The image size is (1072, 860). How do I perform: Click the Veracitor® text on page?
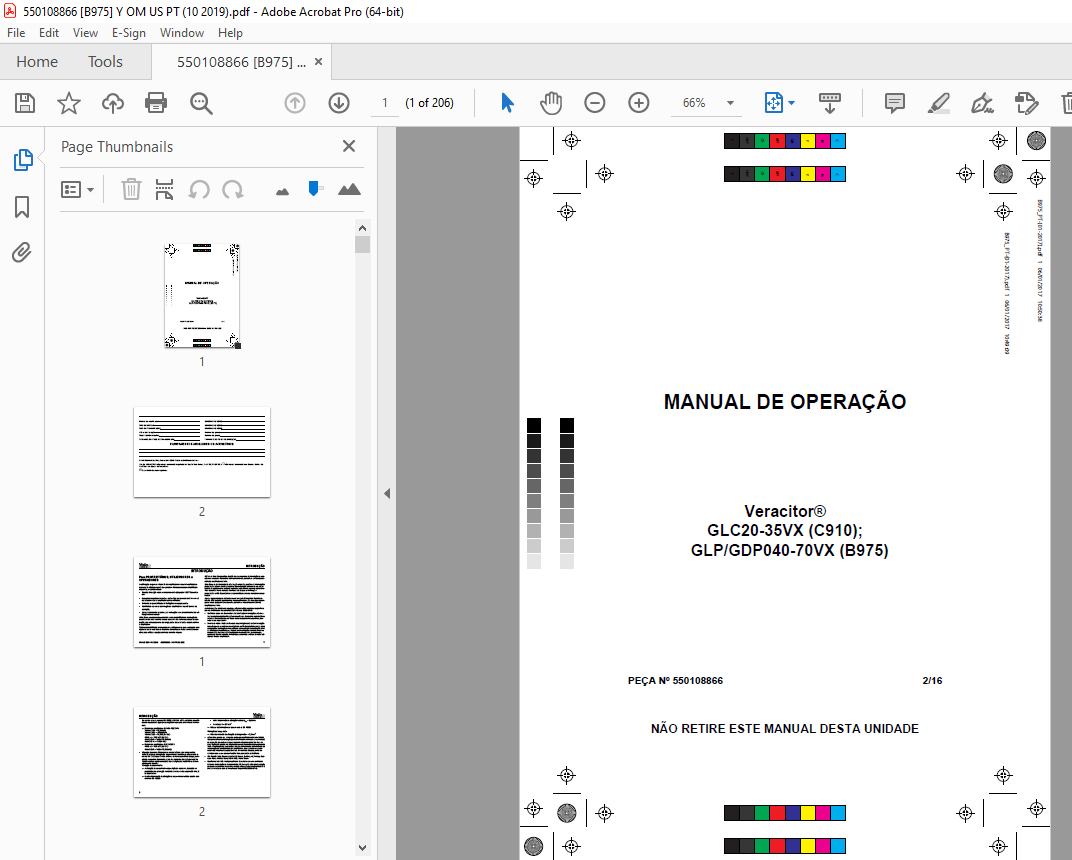785,511
